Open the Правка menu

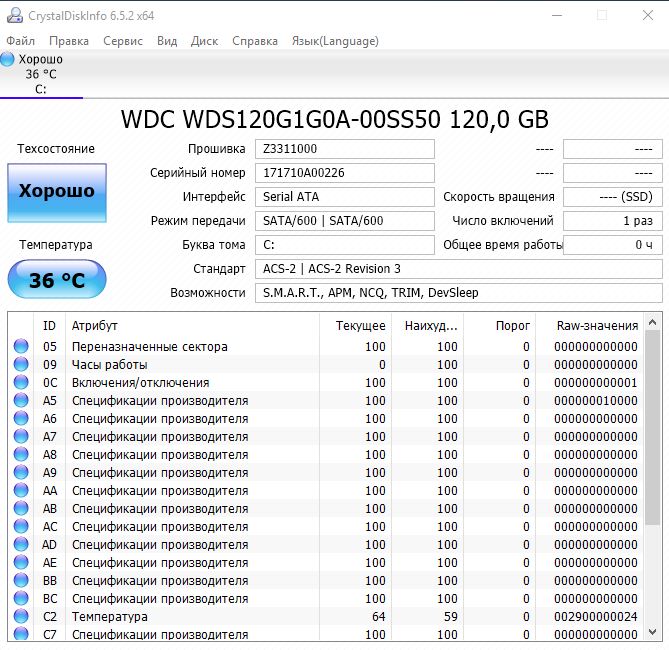(x=69, y=41)
